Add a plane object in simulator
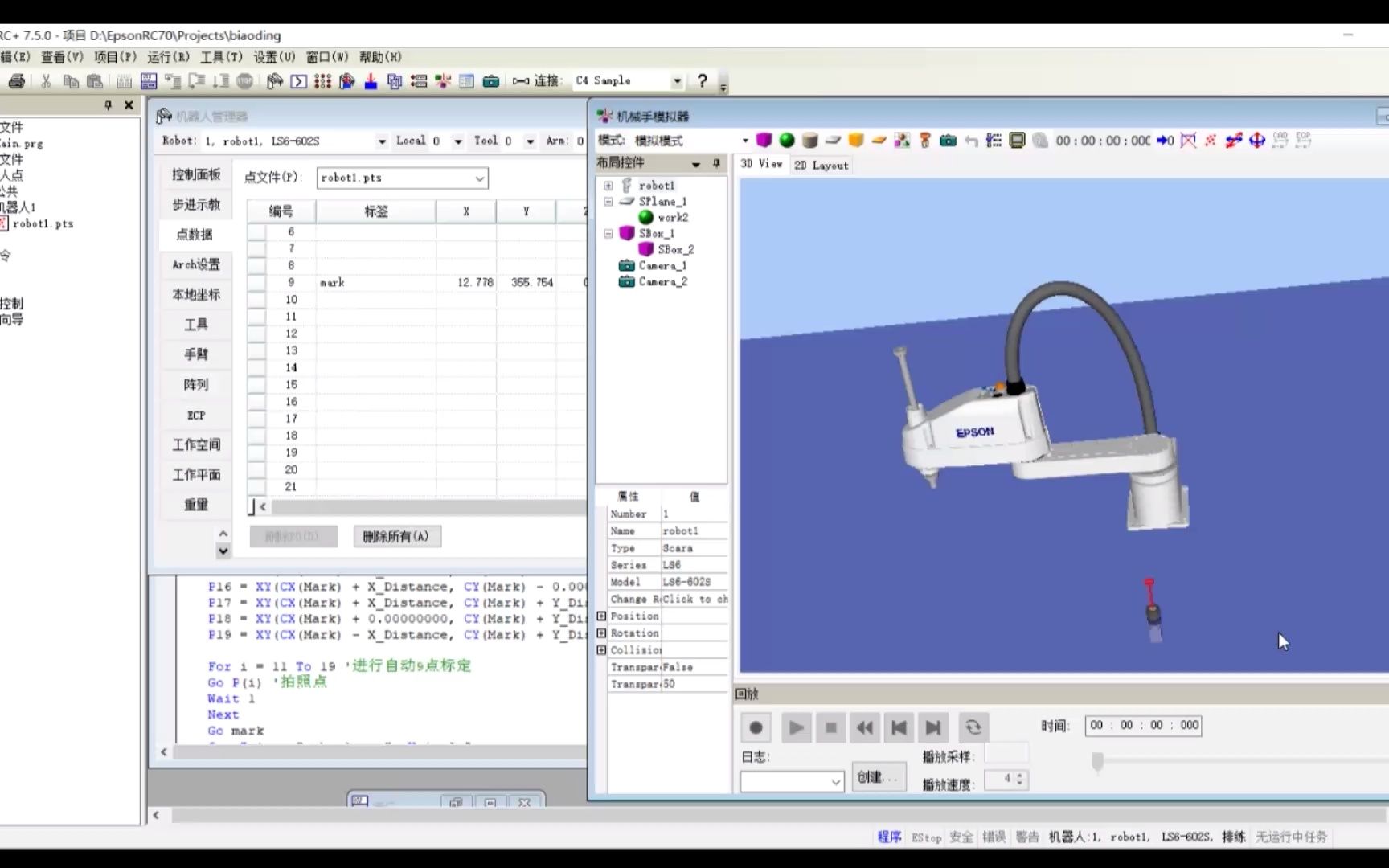This screenshot has height=868, width=1389. point(833,141)
